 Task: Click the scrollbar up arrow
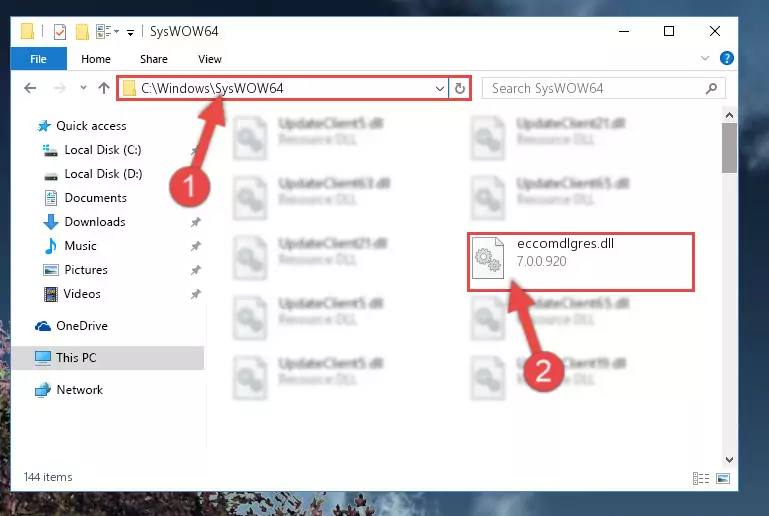pyautogui.click(x=729, y=115)
